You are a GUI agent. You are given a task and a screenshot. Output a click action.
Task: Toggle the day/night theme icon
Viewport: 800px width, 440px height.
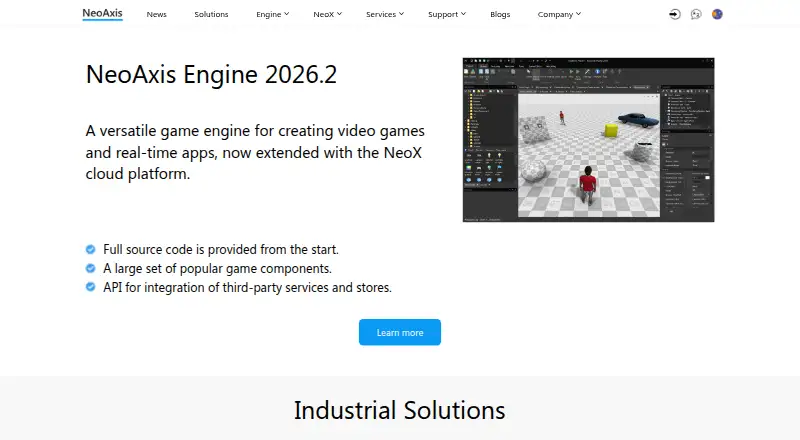717,14
